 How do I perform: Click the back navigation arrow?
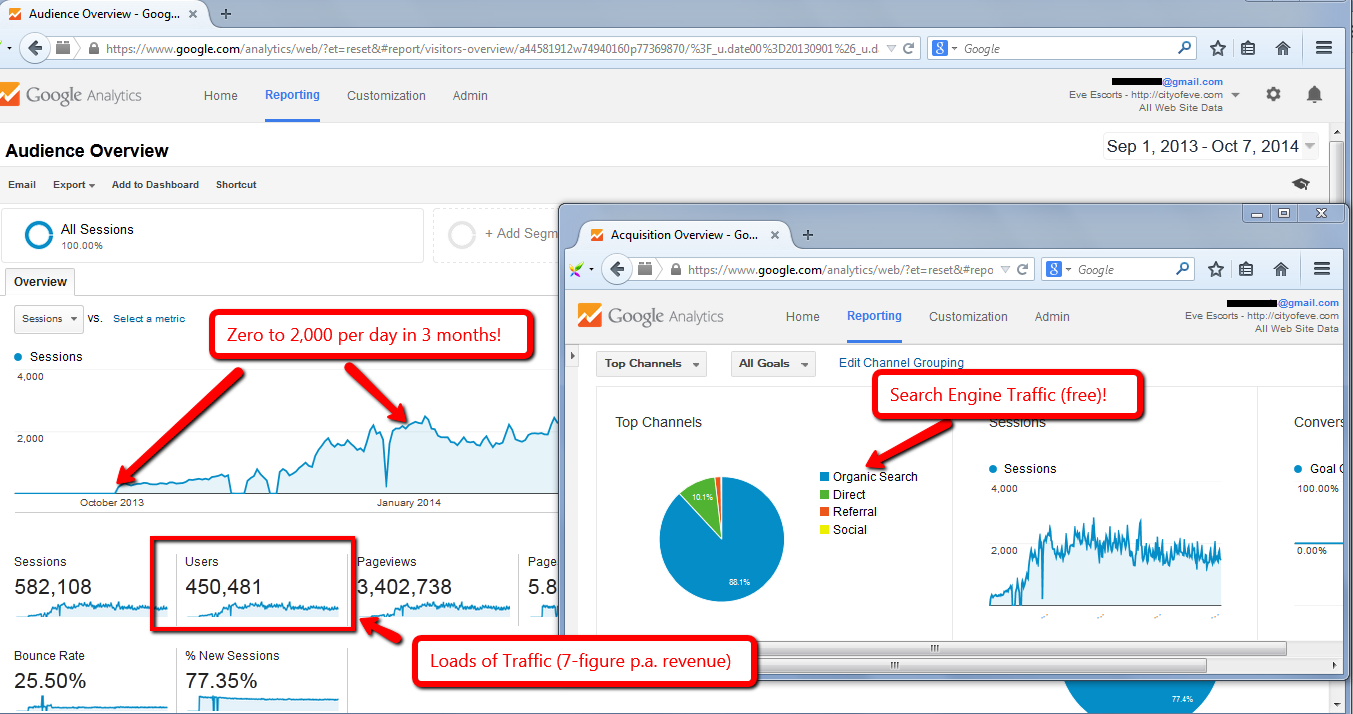click(34, 47)
